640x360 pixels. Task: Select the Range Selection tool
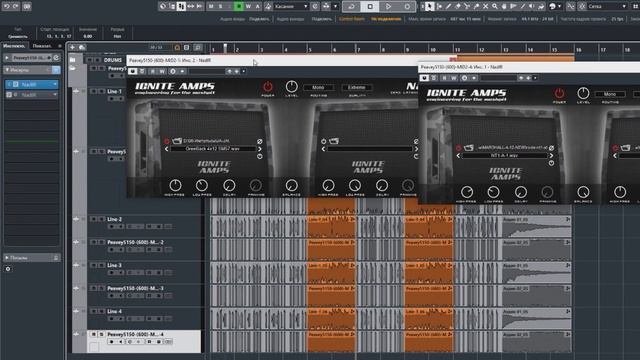[x=439, y=6]
